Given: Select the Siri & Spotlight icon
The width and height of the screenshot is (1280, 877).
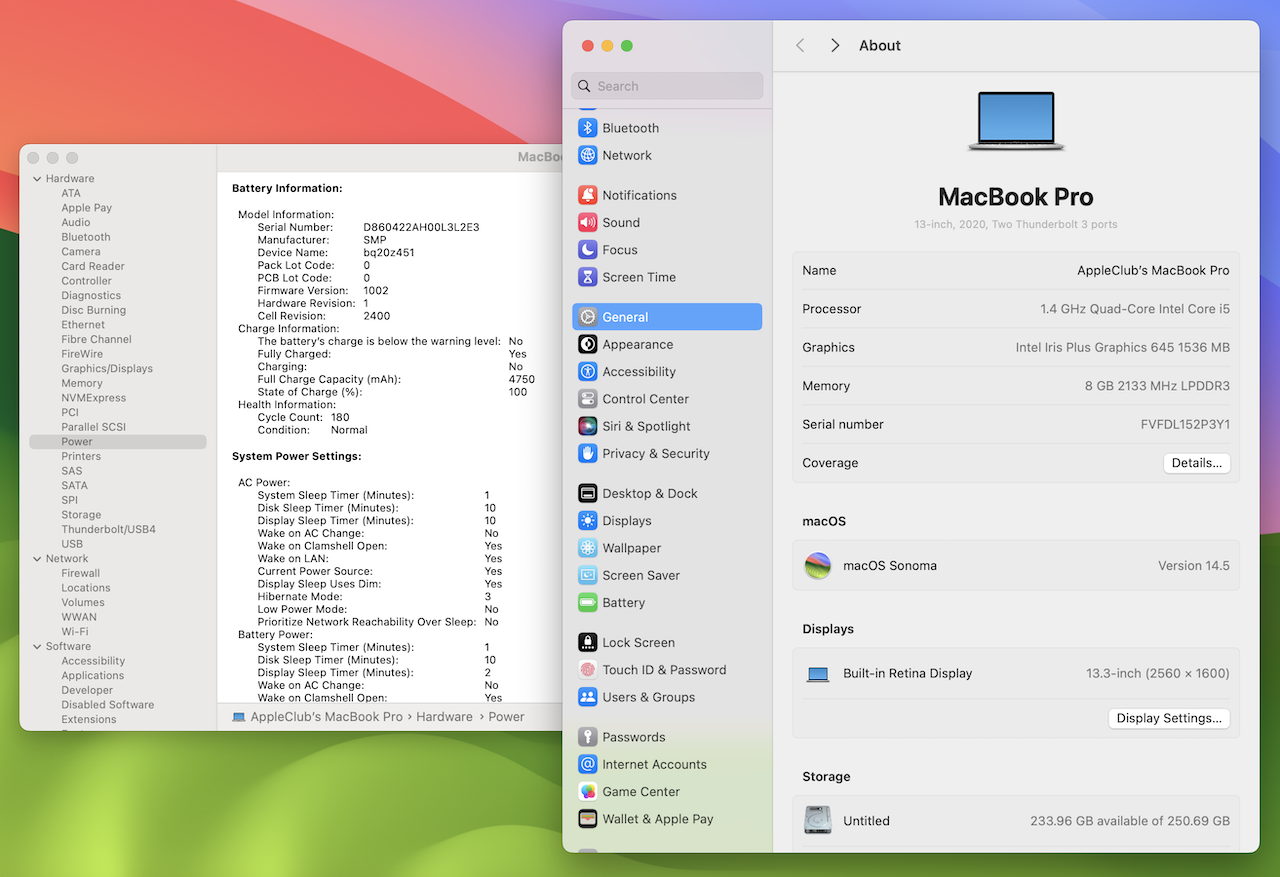Looking at the screenshot, I should [588, 426].
